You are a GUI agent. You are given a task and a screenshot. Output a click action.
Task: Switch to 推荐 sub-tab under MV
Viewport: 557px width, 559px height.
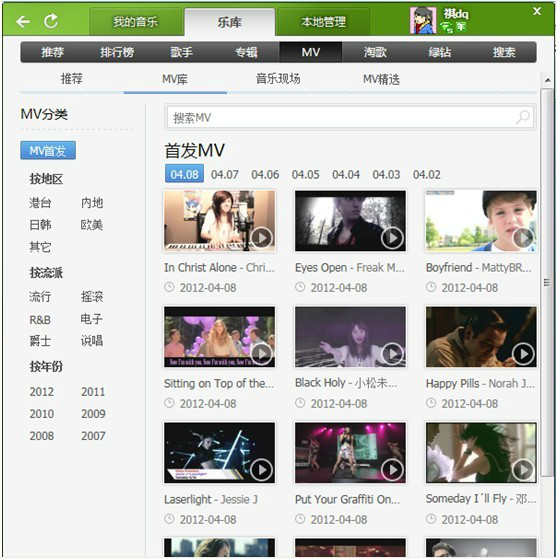click(72, 79)
